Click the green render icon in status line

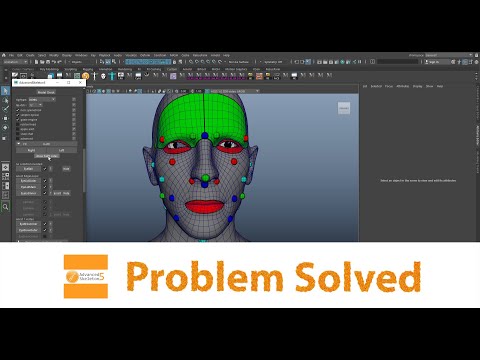coord(342,62)
